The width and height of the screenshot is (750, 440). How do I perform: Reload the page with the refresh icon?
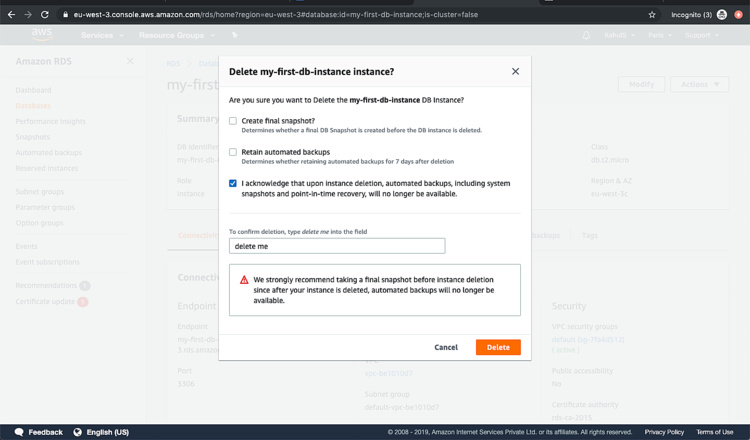[x=45, y=15]
